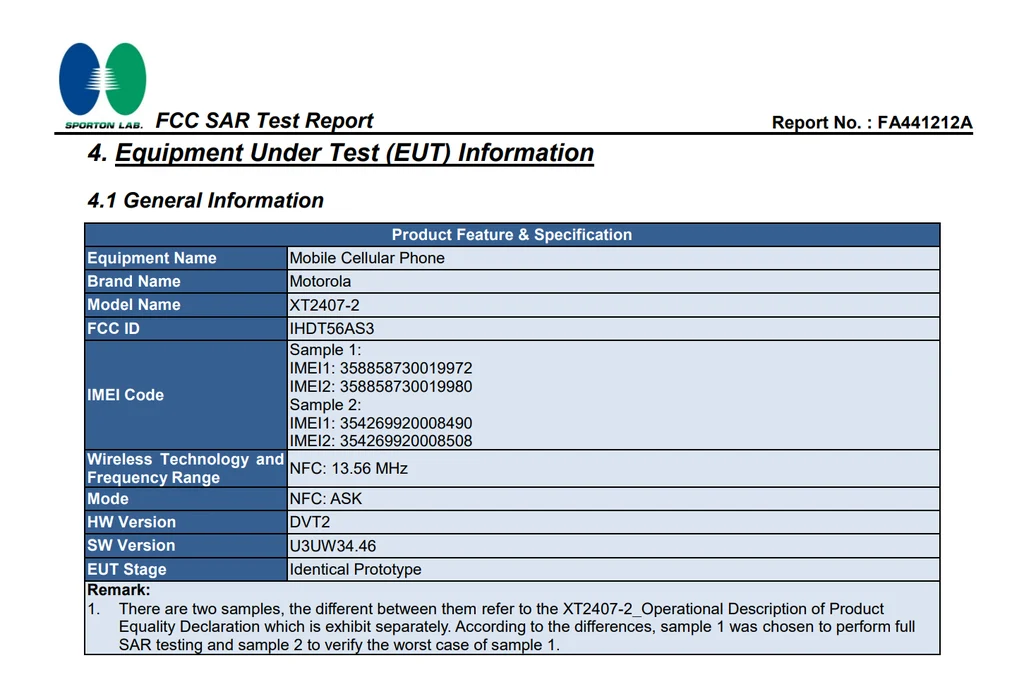Image resolution: width=1024 pixels, height=682 pixels.
Task: Click the 'EUT Stage' label cell
Action: (186, 570)
